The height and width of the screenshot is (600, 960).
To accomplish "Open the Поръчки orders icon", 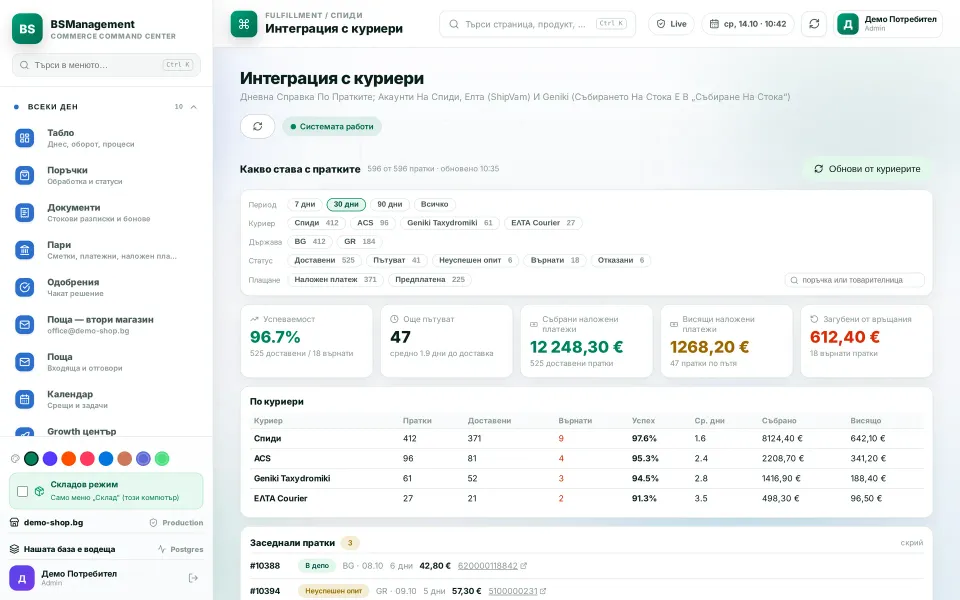I will click(24, 176).
